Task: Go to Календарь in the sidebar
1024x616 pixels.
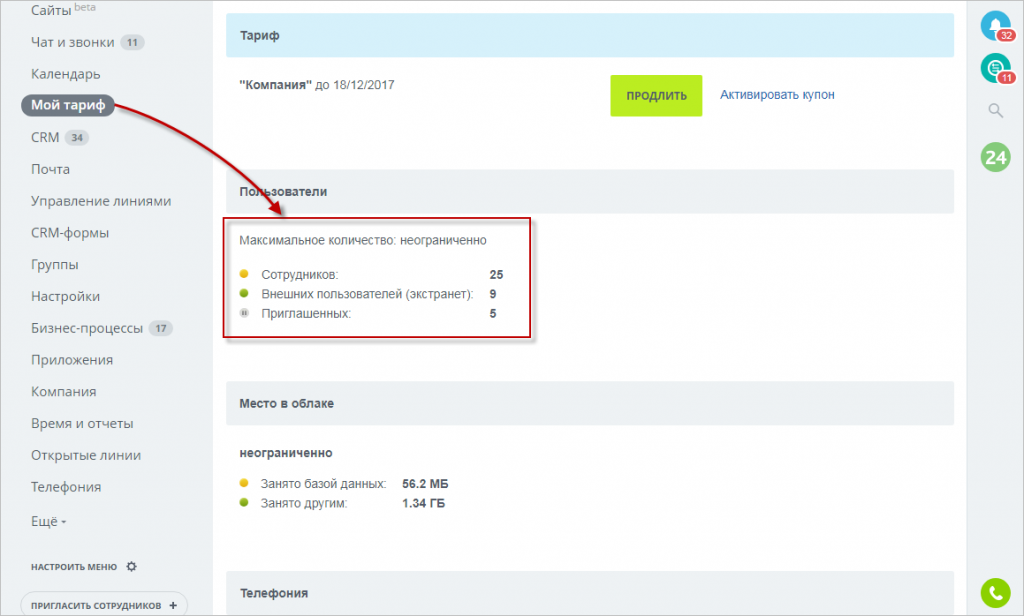Action: (65, 74)
